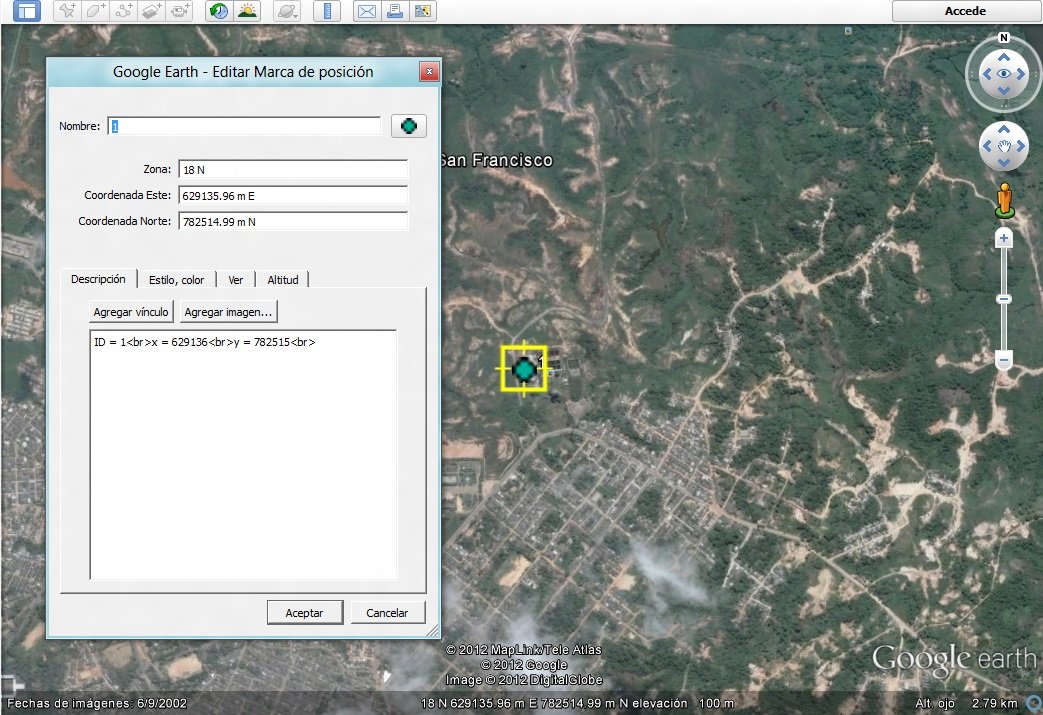Image resolution: width=1043 pixels, height=715 pixels.
Task: Click the Agregar vínculo button
Action: pos(131,311)
